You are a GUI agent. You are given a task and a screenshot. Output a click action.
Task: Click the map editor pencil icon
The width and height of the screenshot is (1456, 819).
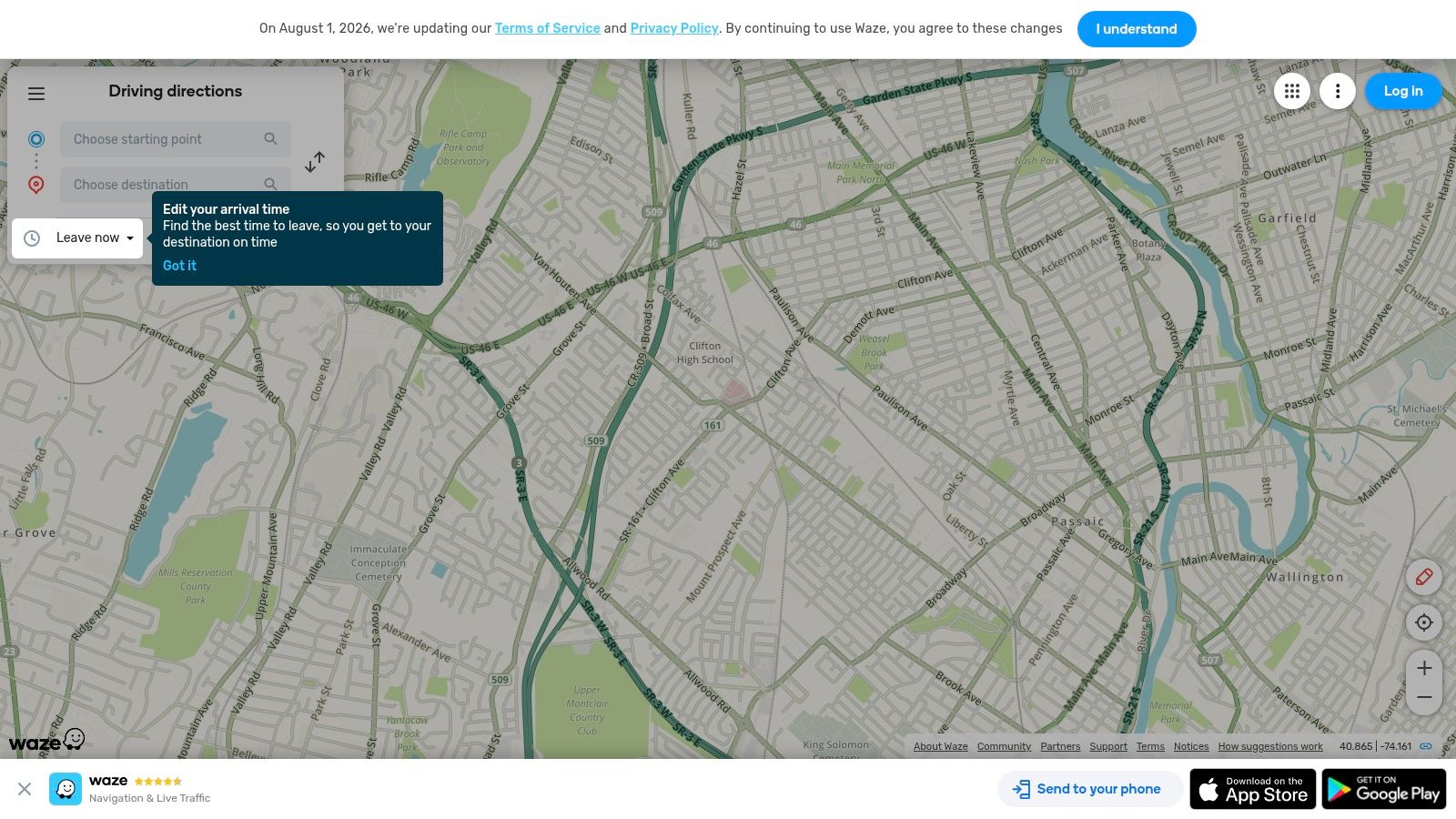[1424, 577]
